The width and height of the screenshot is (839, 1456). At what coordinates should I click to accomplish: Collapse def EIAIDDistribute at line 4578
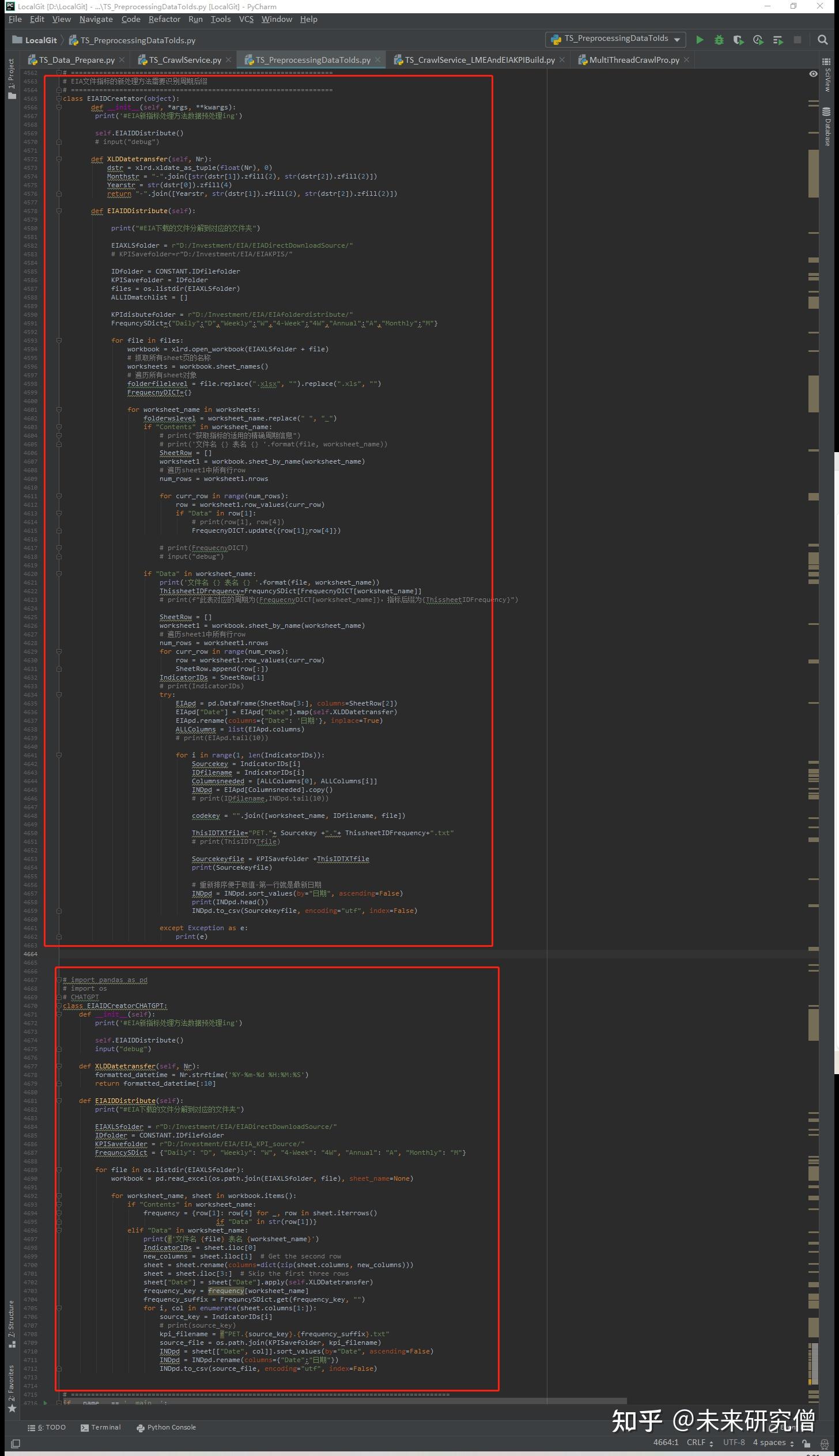click(59, 211)
